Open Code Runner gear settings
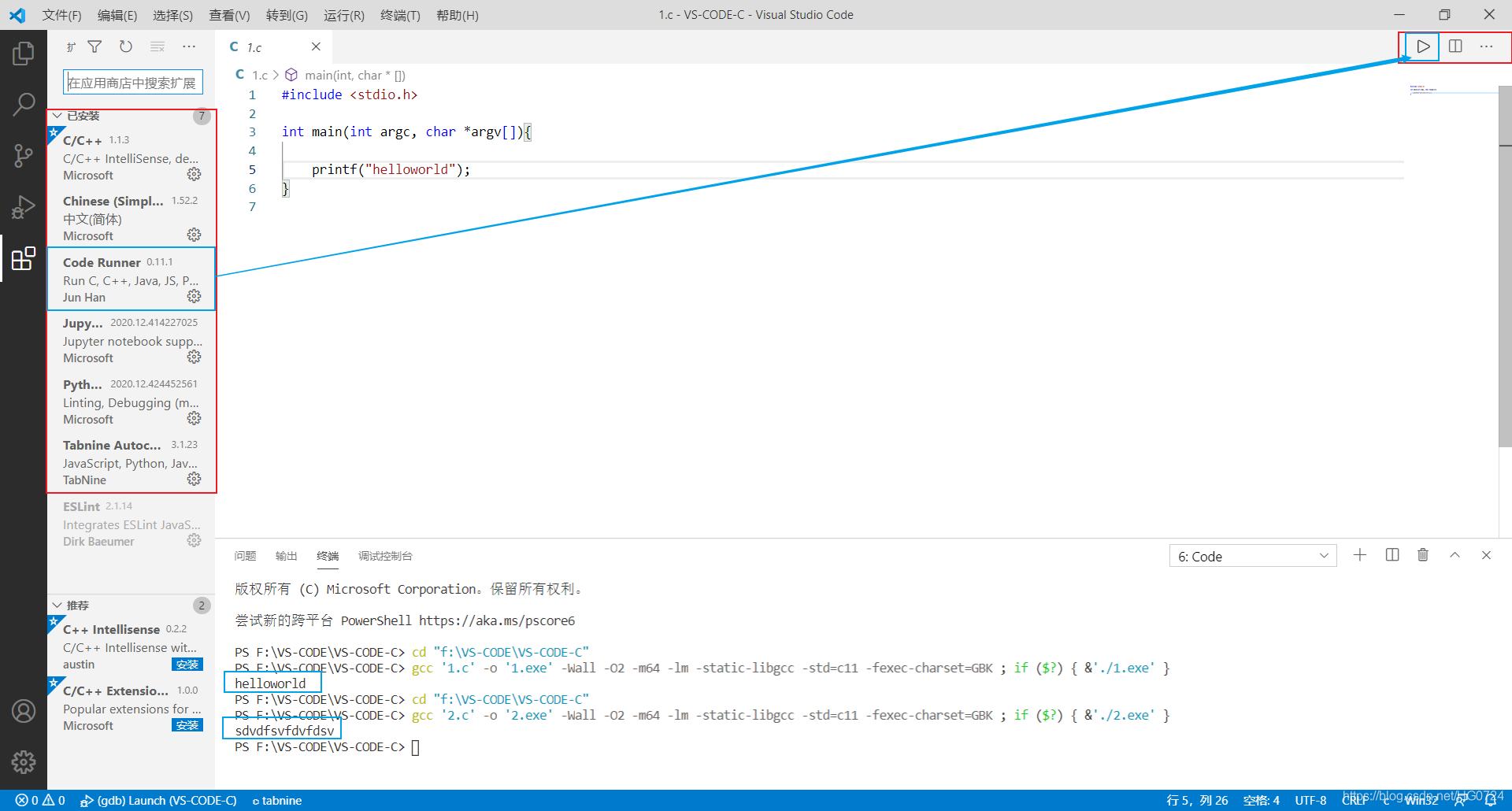The width and height of the screenshot is (1512, 811). point(194,296)
